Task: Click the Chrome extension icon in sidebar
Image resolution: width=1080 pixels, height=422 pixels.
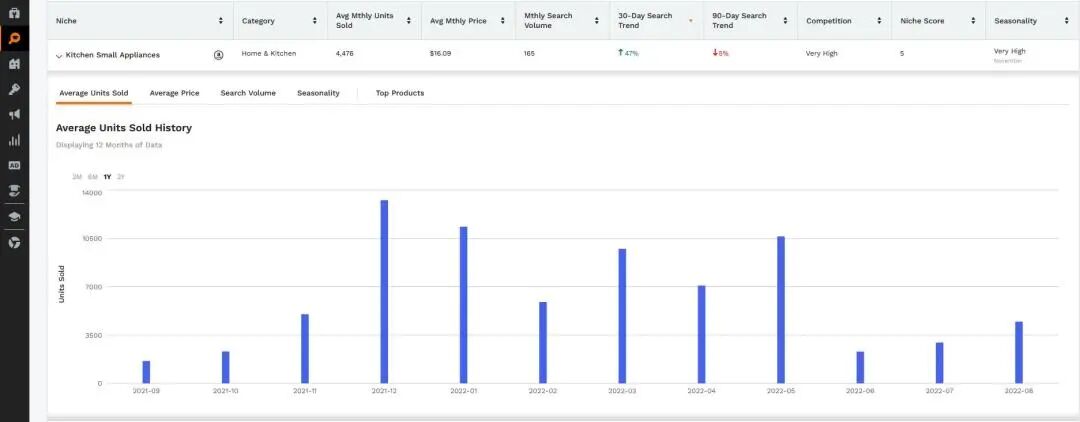Action: [14, 242]
